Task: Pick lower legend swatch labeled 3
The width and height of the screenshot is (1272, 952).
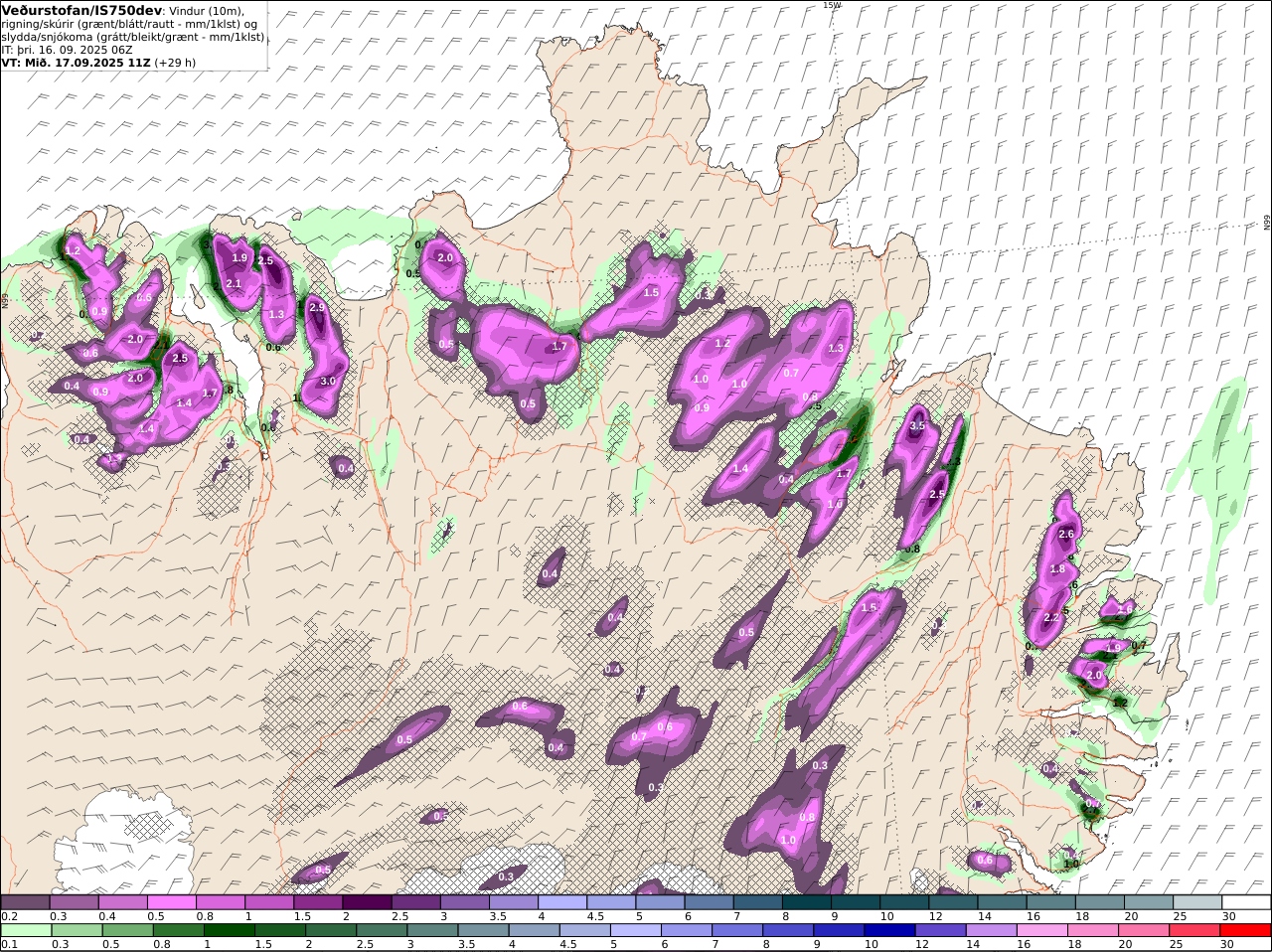Action: 432,931
